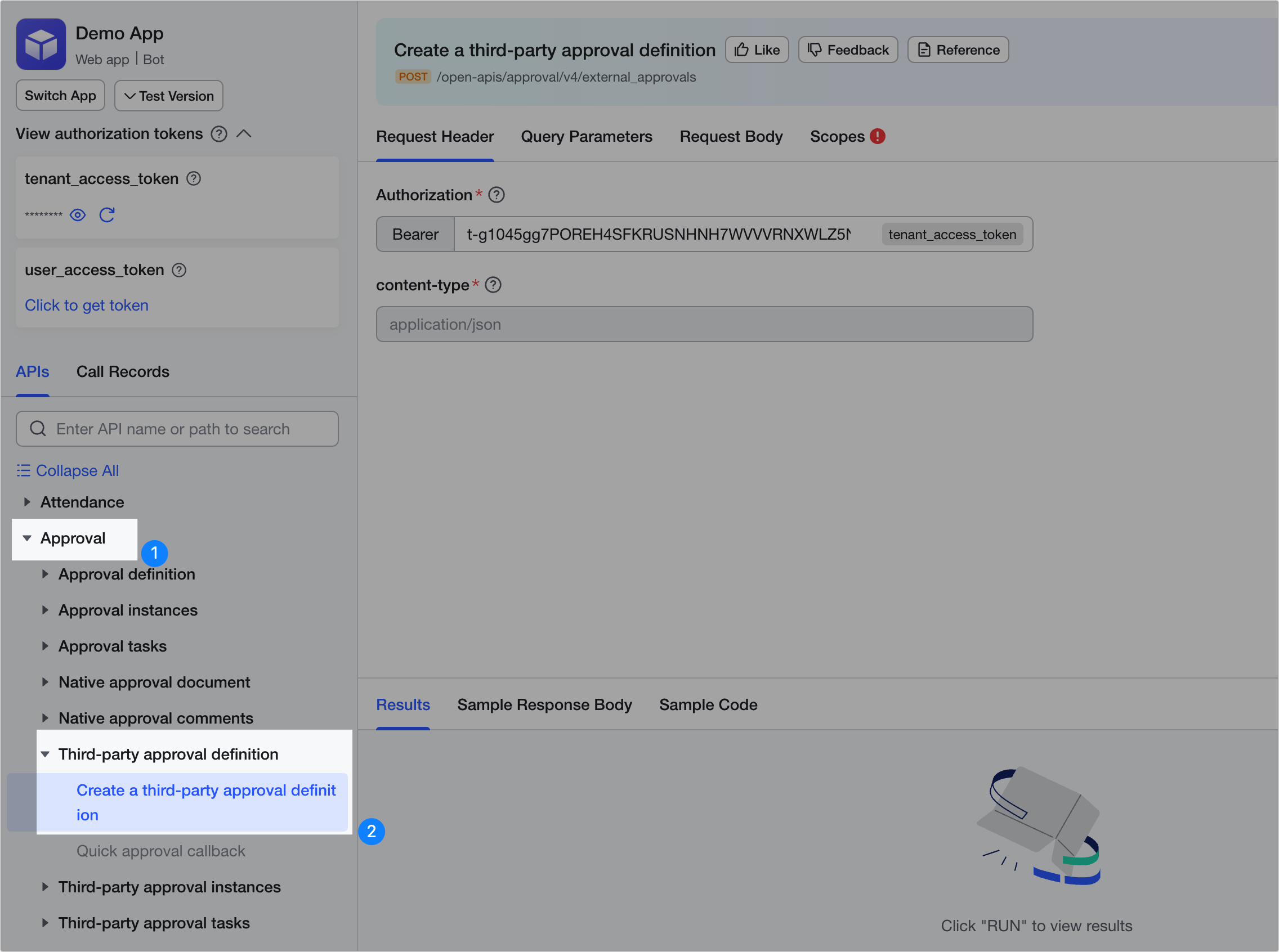Screen dimensions: 1279x952
Task: Follow Click to get token link
Action: (x=87, y=305)
